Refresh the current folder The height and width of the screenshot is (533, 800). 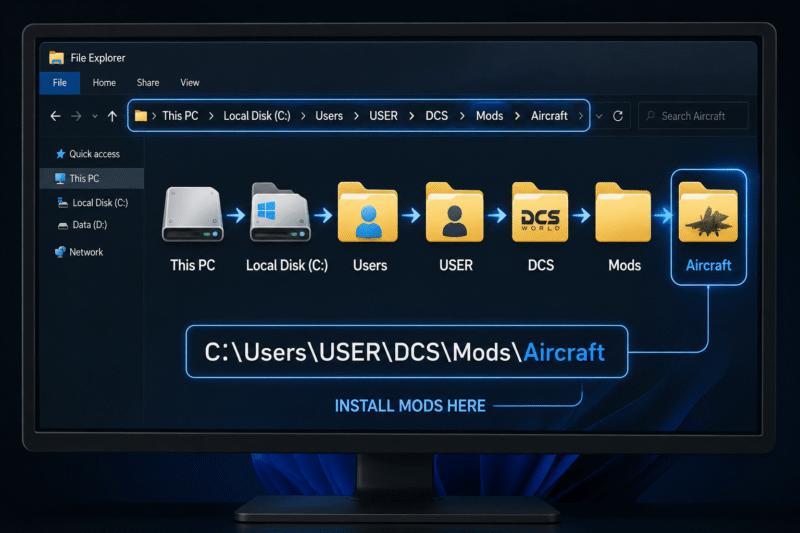pyautogui.click(x=618, y=116)
